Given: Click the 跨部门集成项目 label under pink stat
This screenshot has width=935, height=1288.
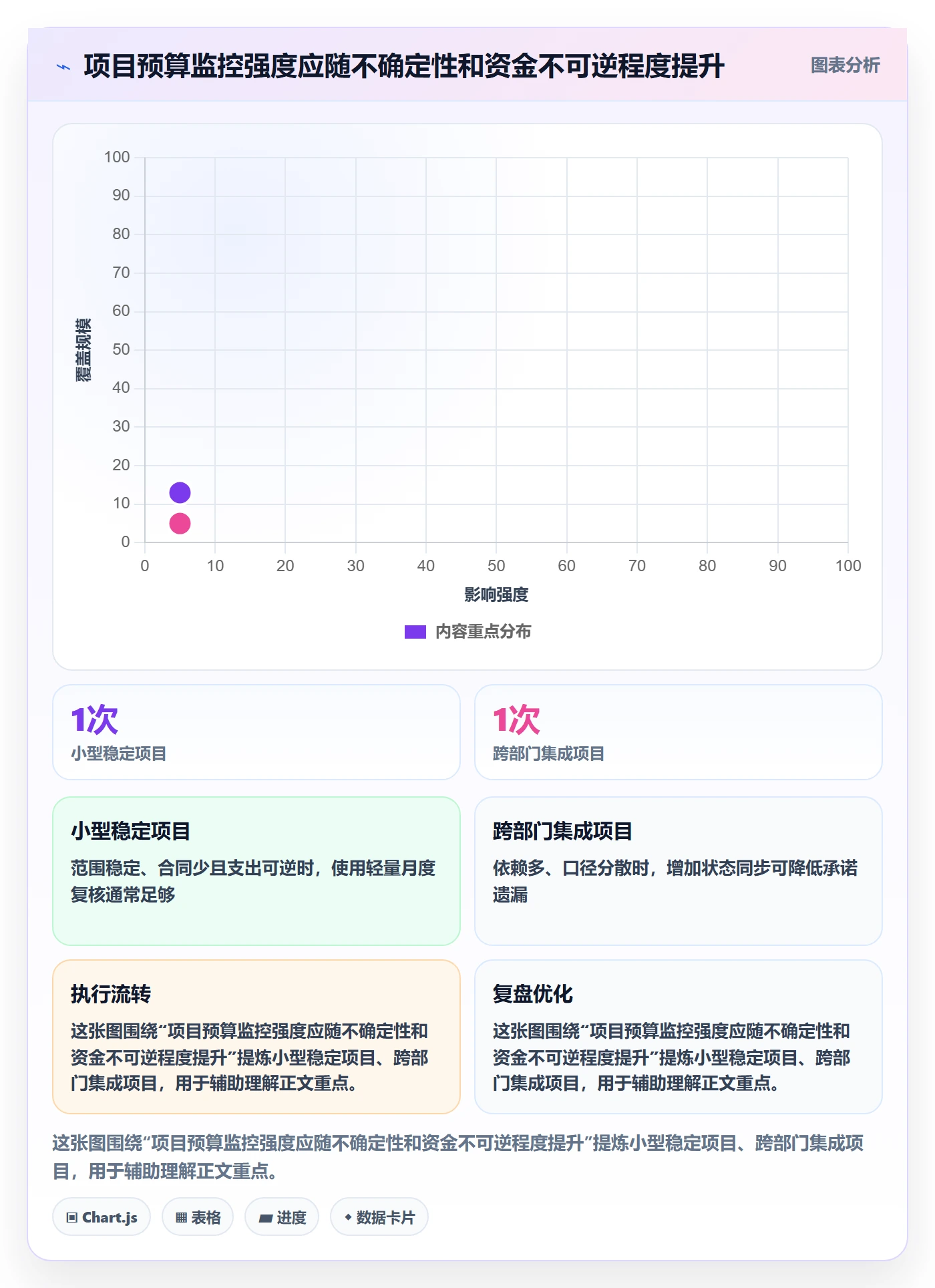Looking at the screenshot, I should [549, 754].
